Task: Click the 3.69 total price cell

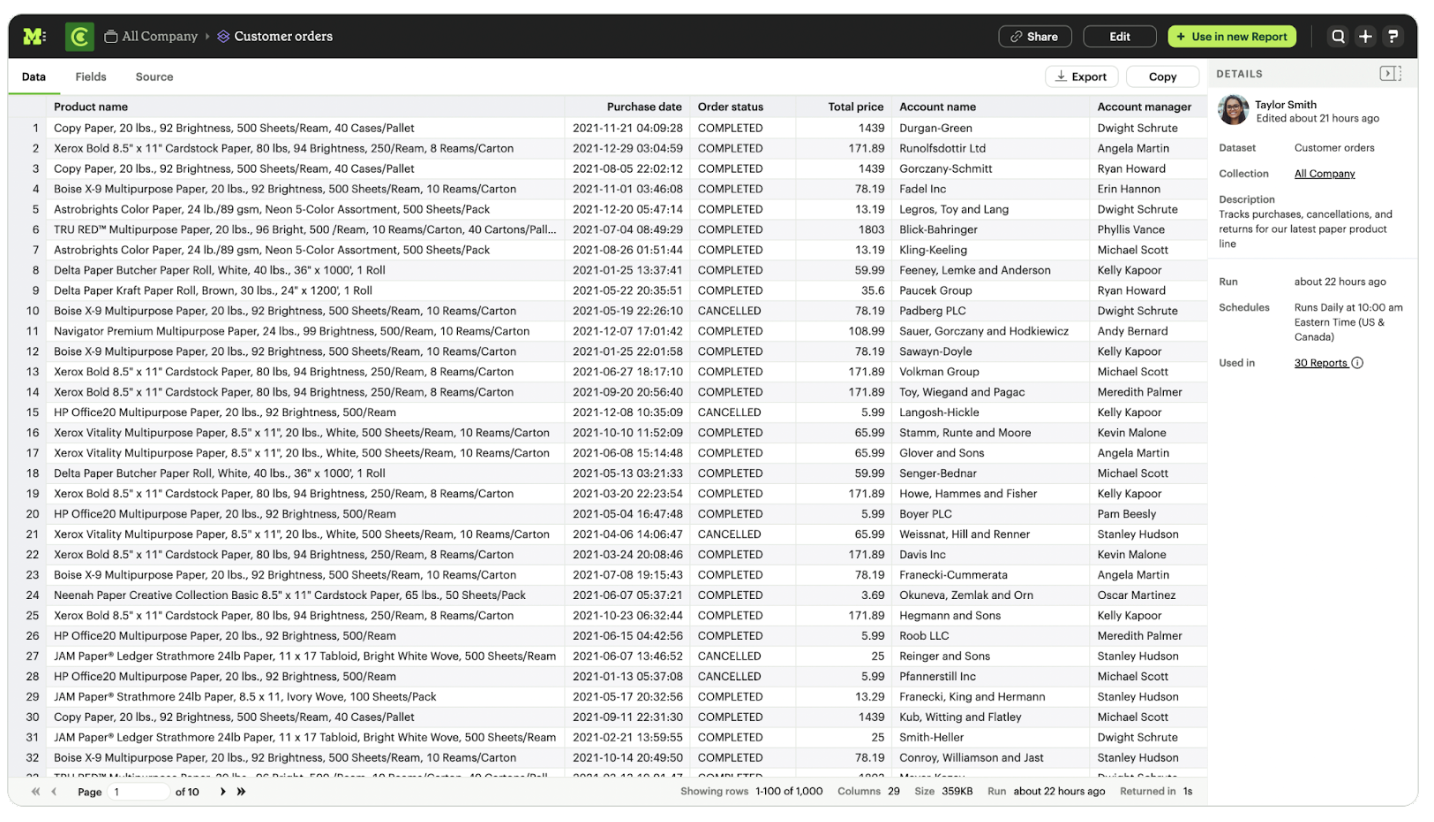Action: tap(843, 595)
